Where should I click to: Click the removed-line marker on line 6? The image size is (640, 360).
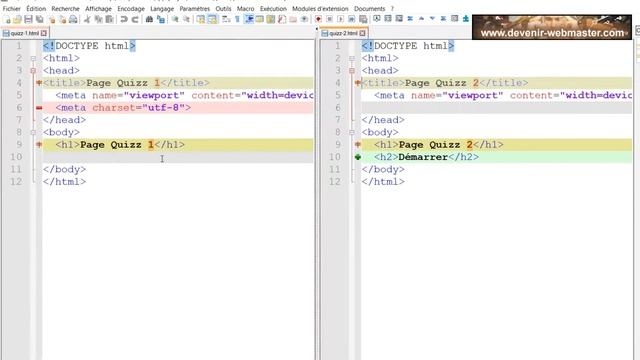39,108
